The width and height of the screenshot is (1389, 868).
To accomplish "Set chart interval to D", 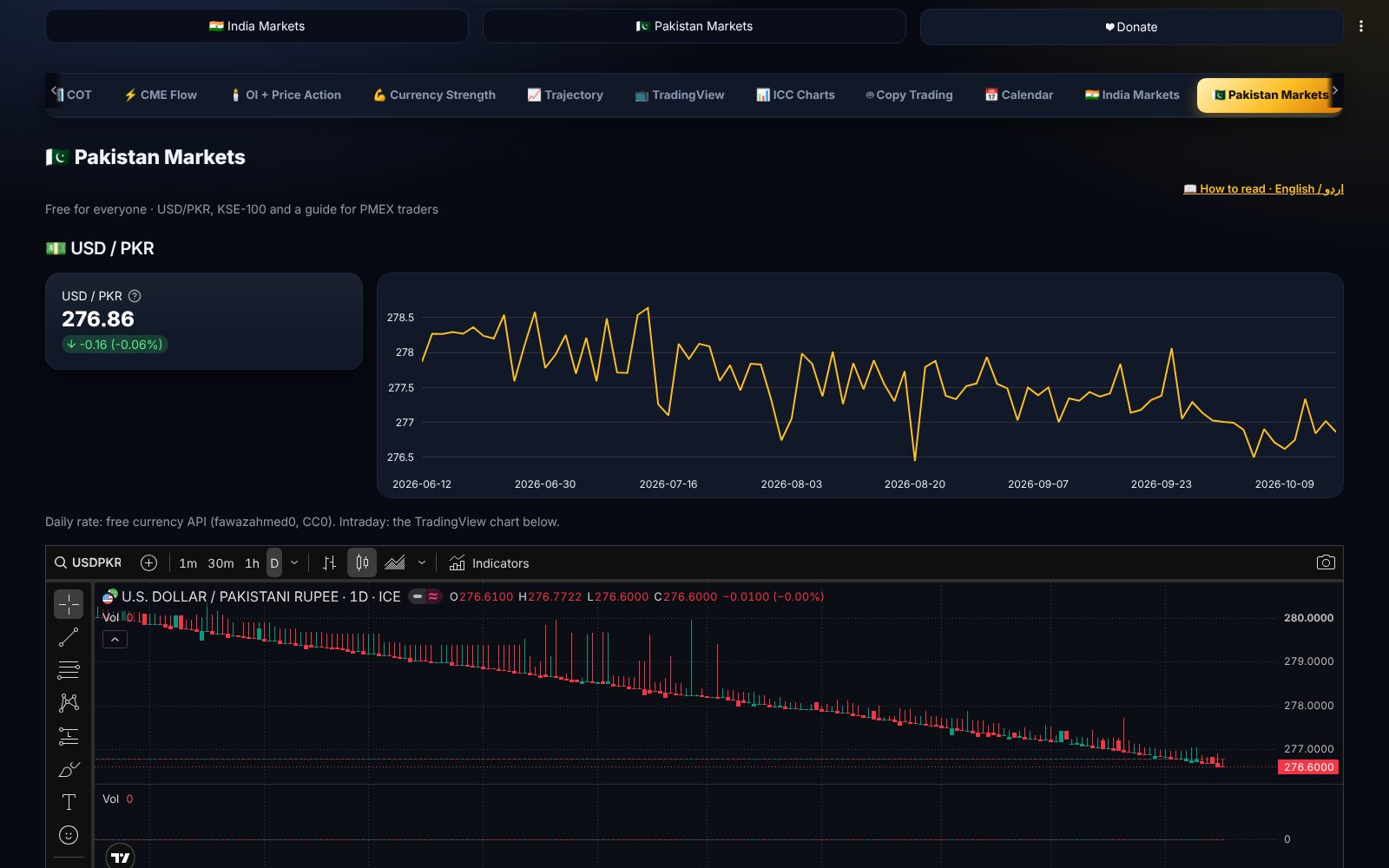I will pos(274,563).
